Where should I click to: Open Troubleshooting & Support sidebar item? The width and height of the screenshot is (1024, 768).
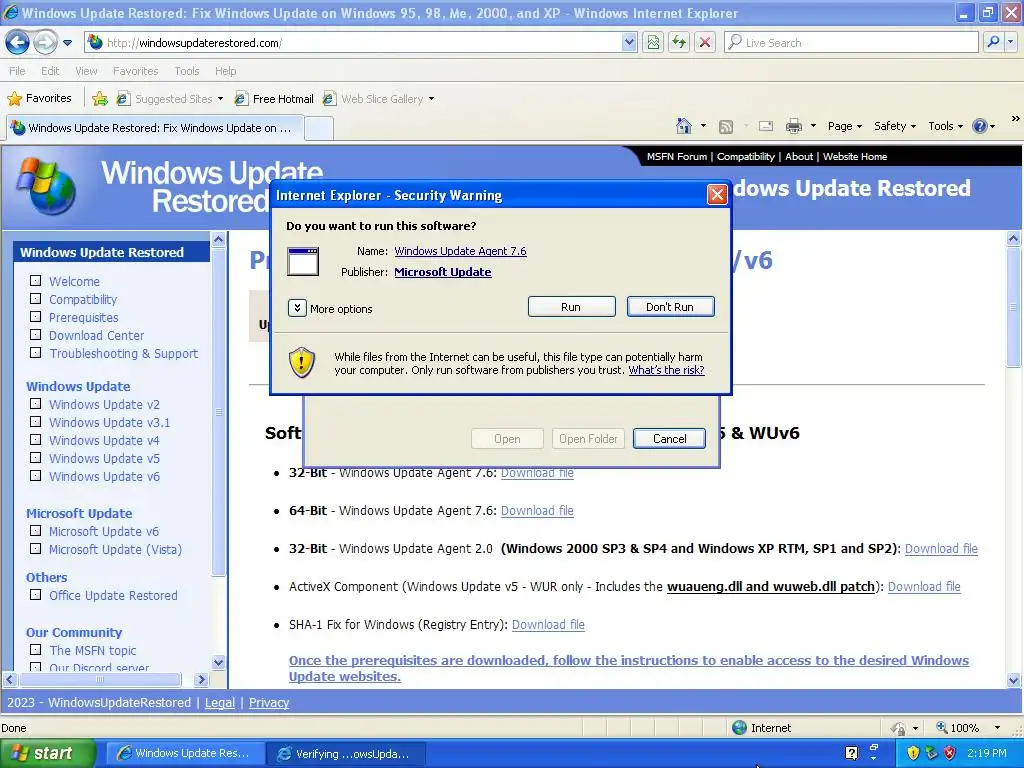point(123,353)
